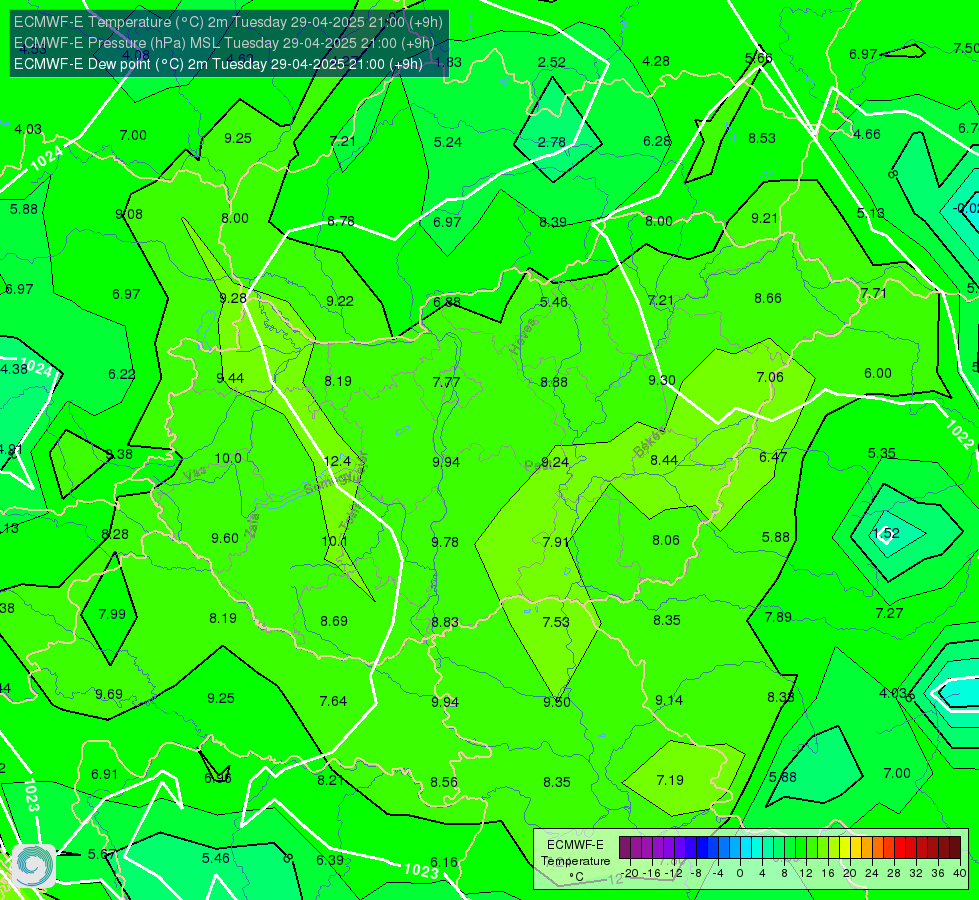979x900 pixels.
Task: Click the 7.99 value inside diamond contour
Action: 112,615
